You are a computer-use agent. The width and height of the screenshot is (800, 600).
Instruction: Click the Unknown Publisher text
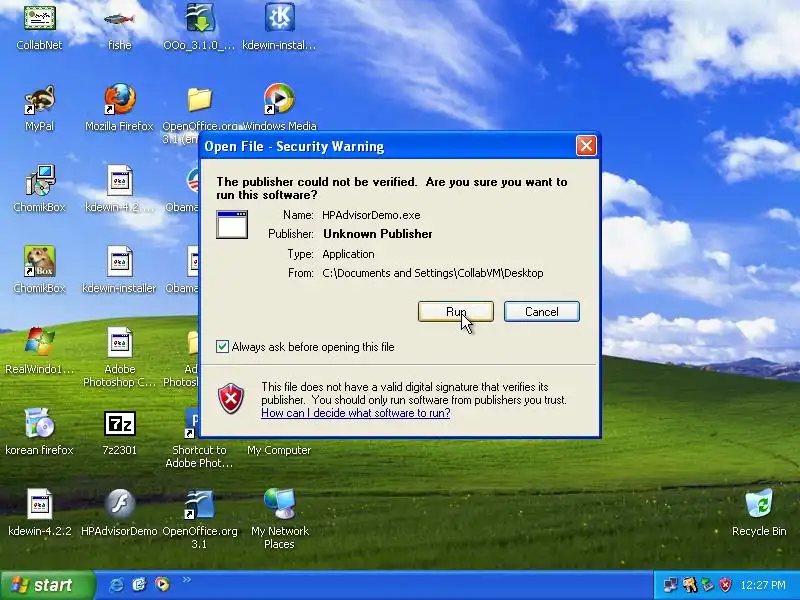[x=378, y=234]
